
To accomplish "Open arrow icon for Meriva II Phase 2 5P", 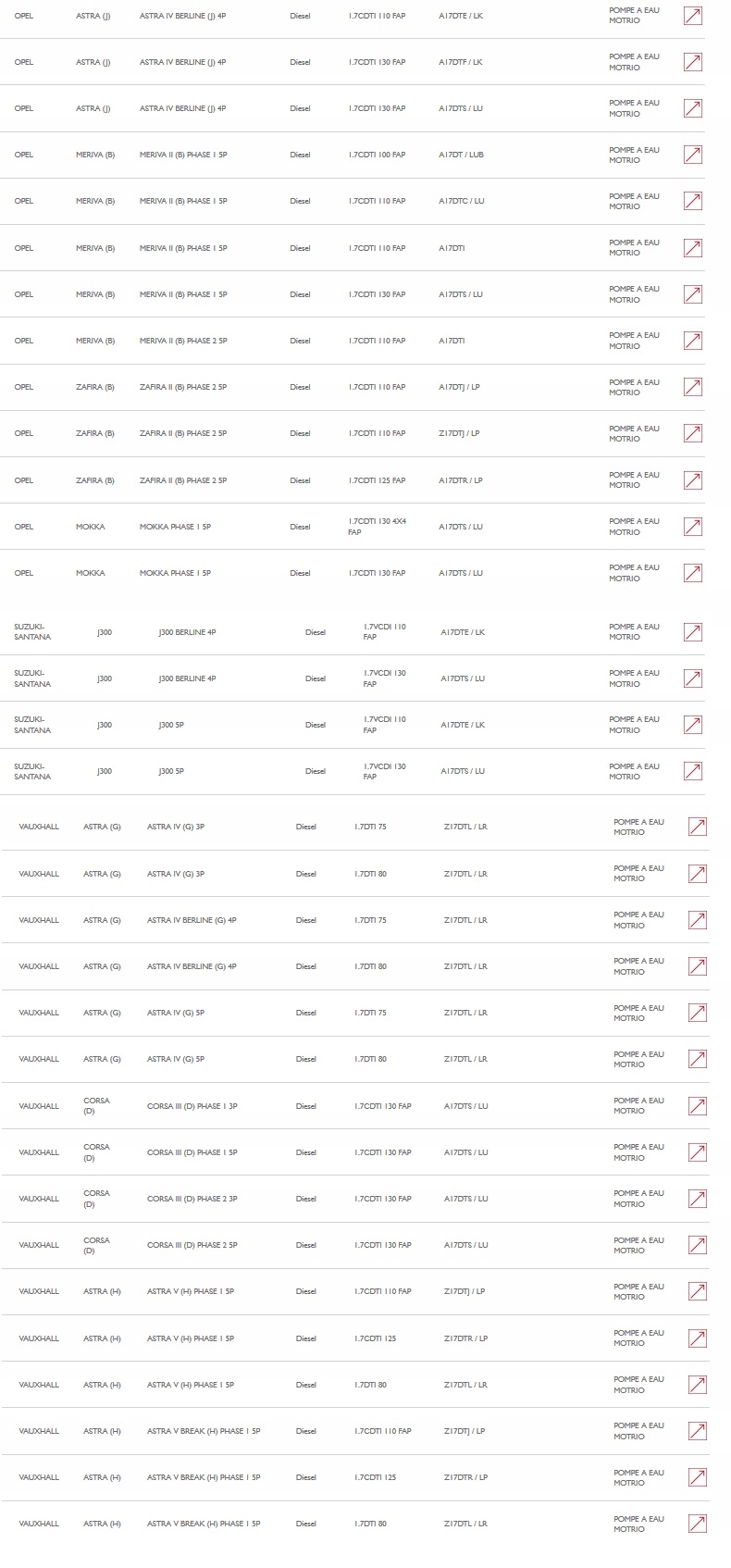I will pos(692,341).
